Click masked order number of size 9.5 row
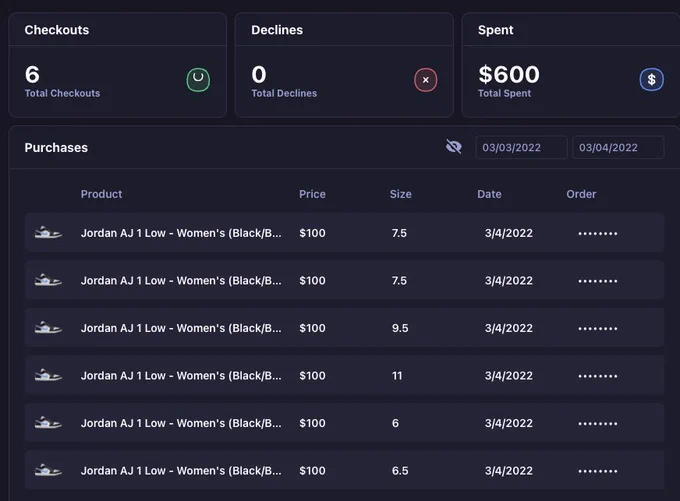 coord(598,329)
